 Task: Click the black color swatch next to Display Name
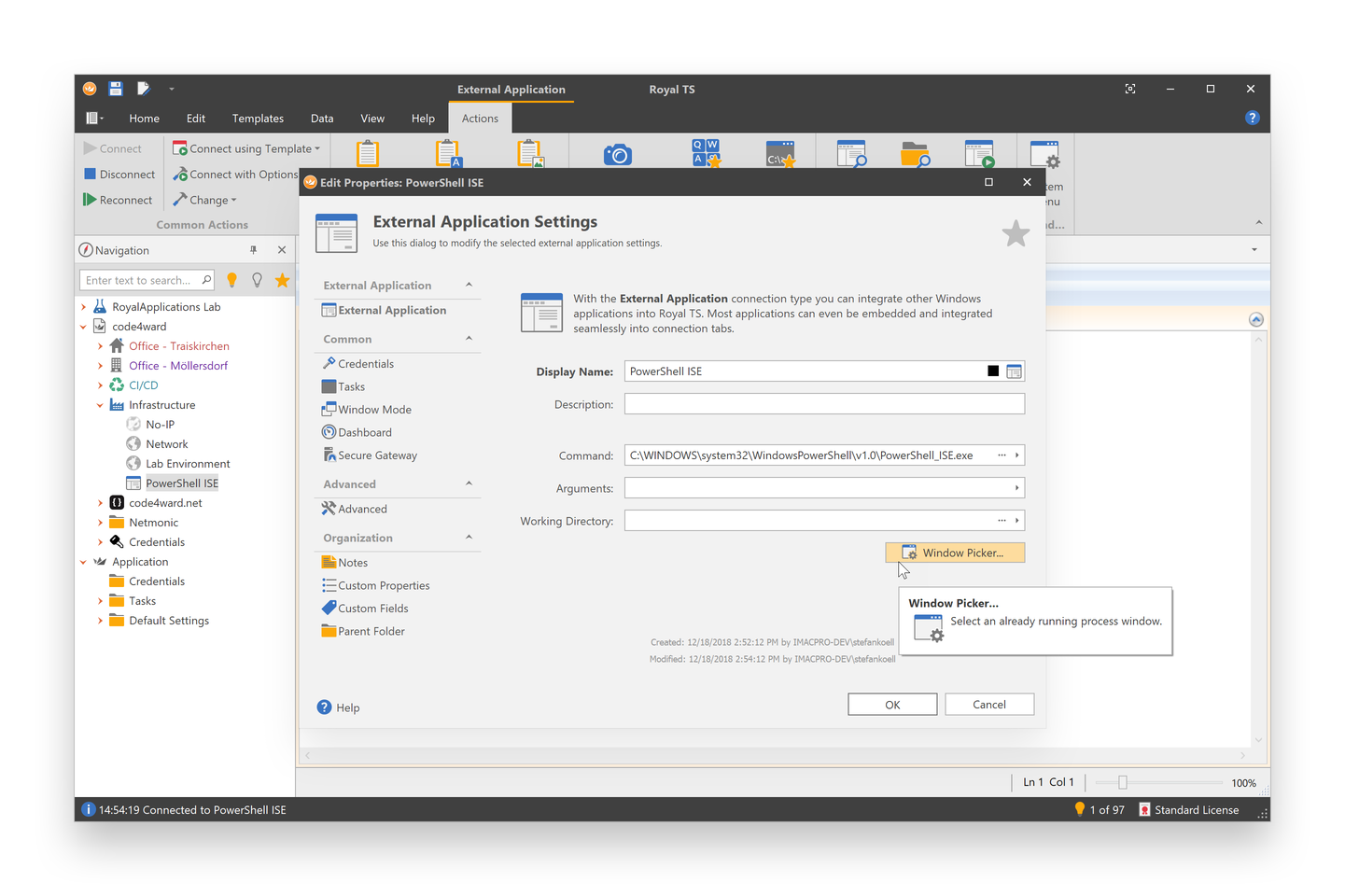[x=992, y=371]
